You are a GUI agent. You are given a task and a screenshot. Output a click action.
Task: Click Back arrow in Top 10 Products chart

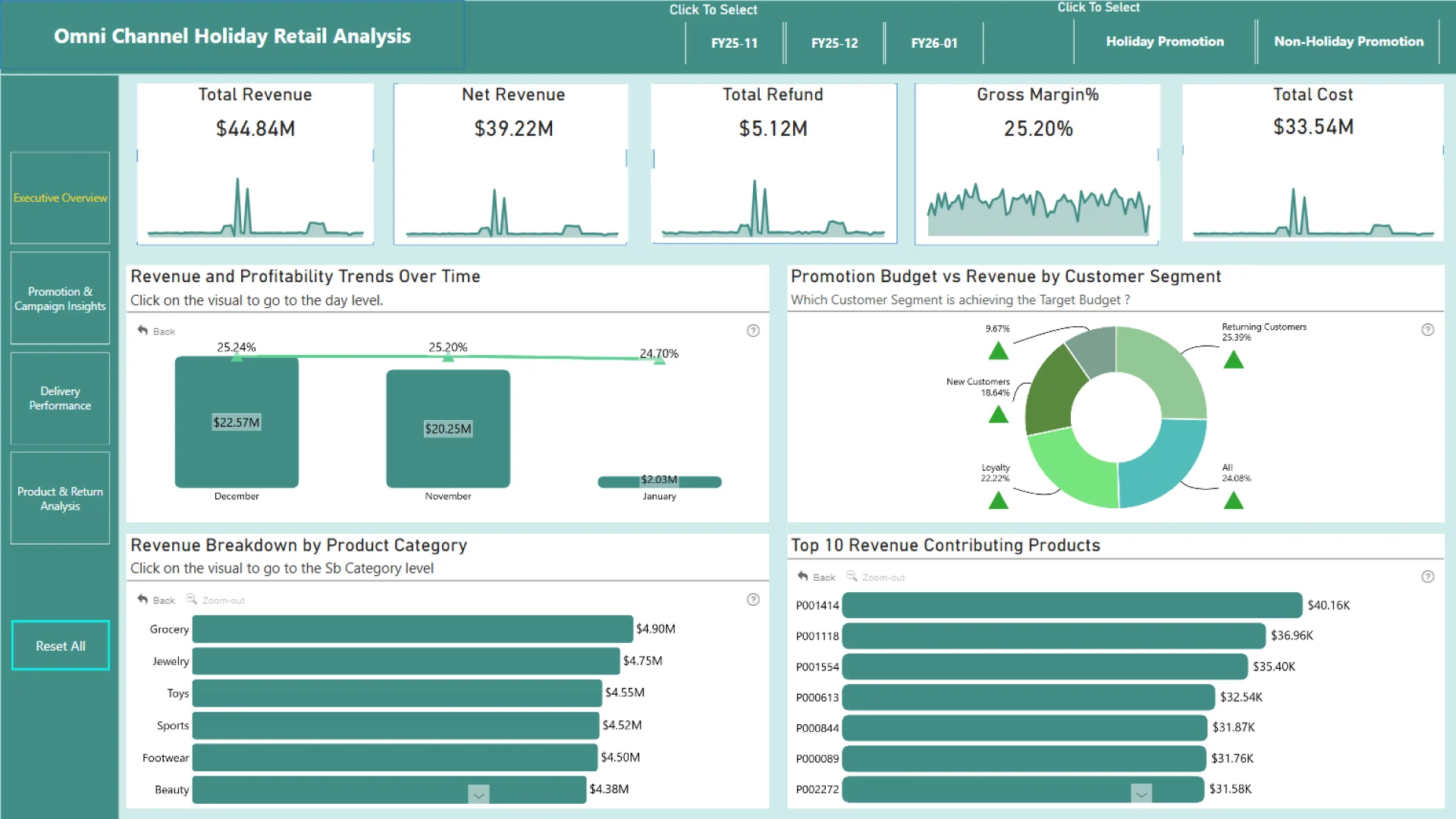[803, 576]
